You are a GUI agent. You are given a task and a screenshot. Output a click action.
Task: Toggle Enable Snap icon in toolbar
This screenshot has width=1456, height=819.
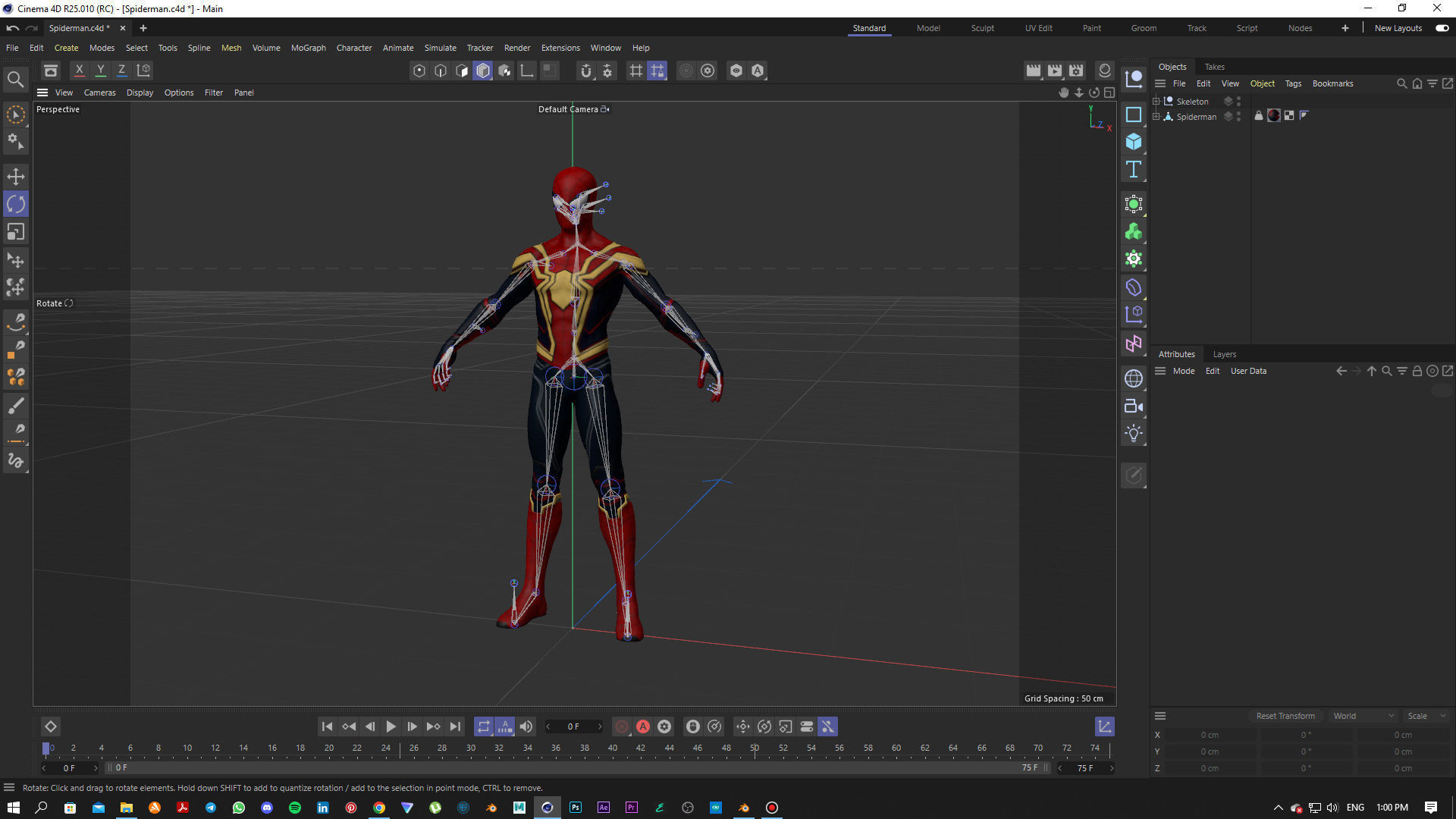pos(586,71)
